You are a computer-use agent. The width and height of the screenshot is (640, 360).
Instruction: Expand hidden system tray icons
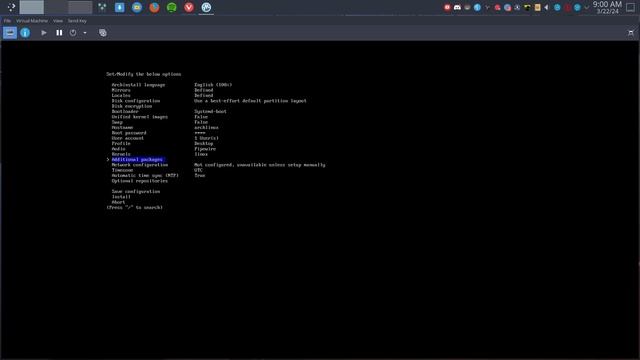click(x=587, y=7)
